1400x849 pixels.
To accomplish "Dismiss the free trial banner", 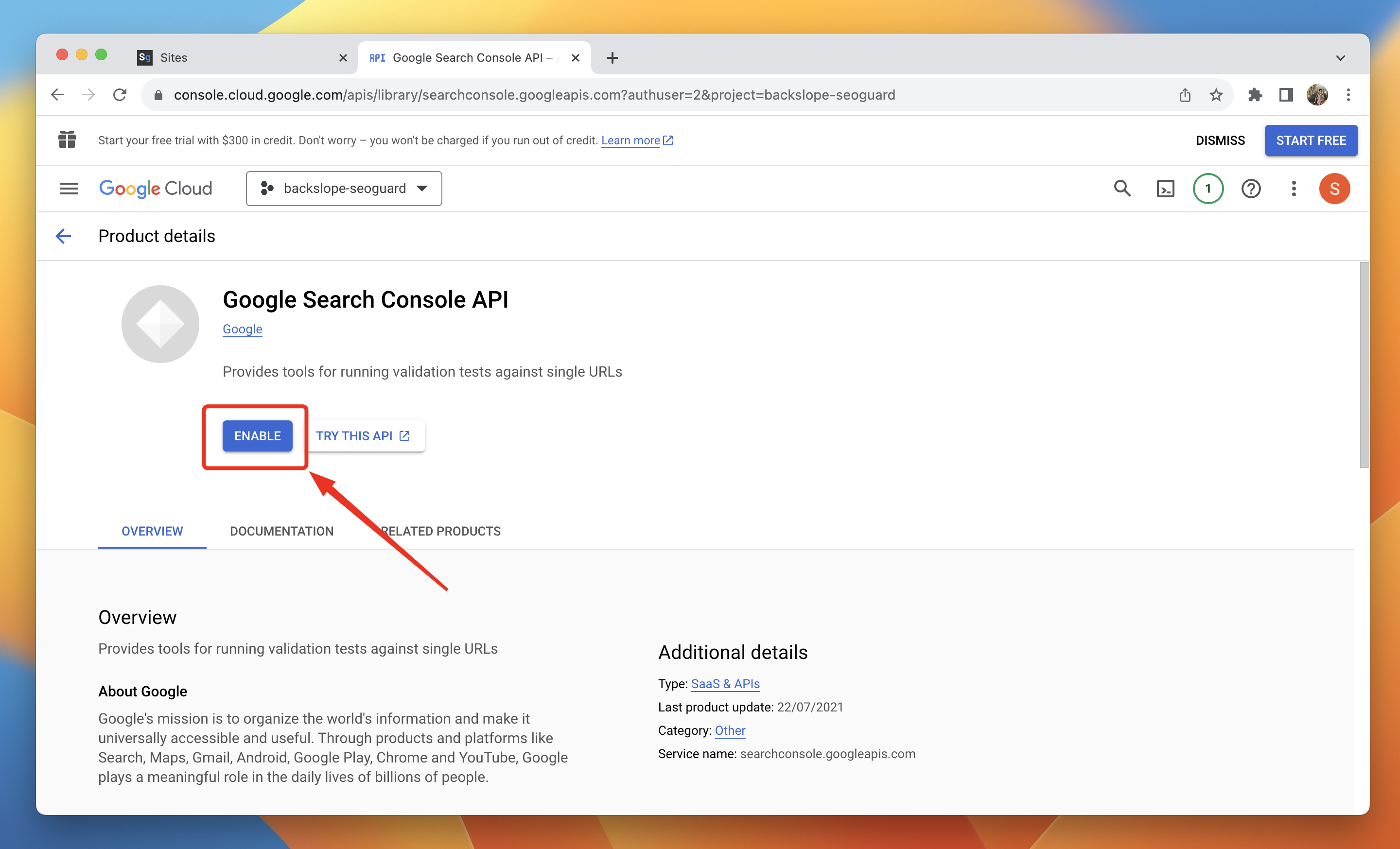I will click(1220, 140).
